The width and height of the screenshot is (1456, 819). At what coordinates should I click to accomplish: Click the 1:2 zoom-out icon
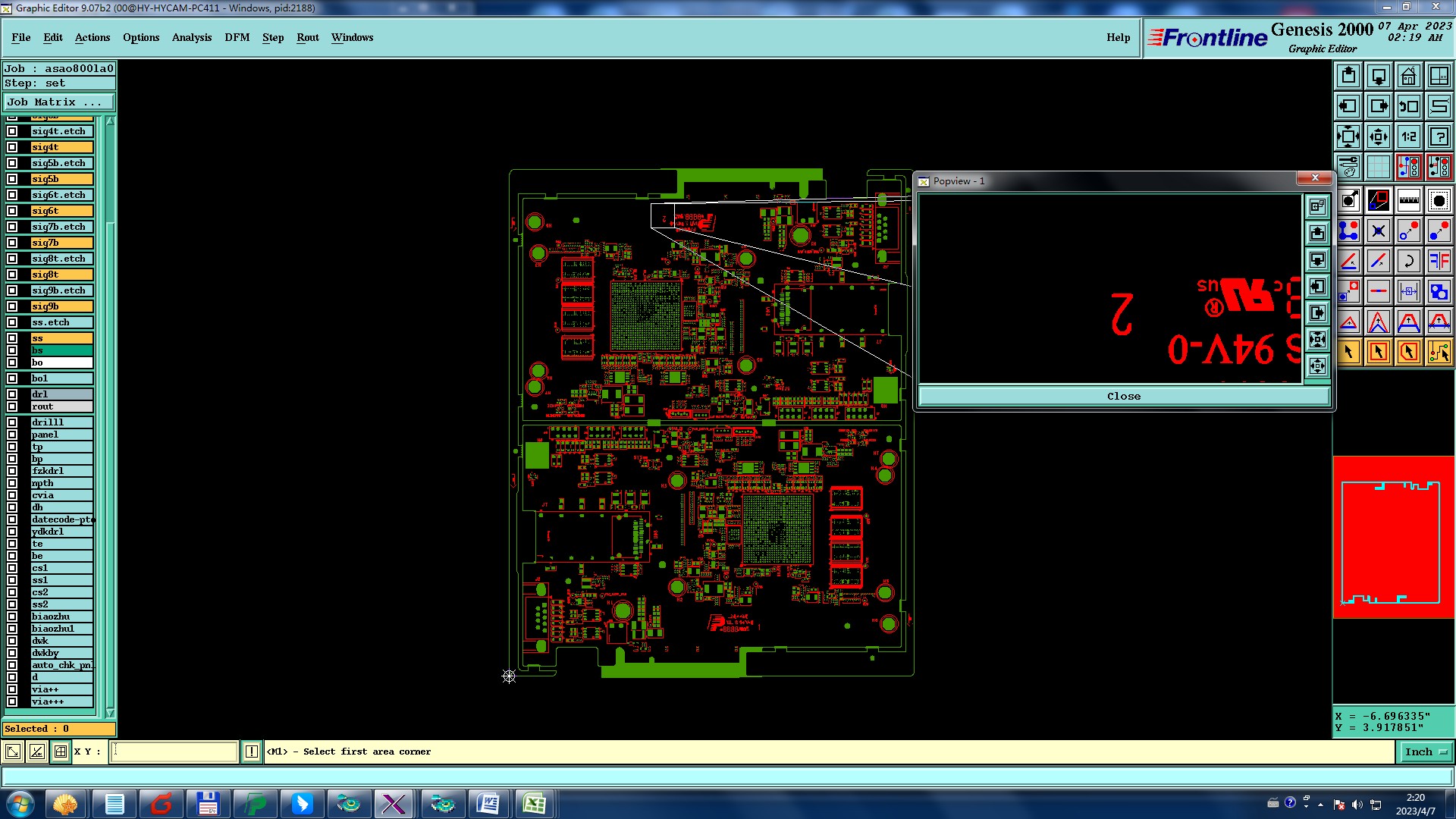coord(1408,136)
